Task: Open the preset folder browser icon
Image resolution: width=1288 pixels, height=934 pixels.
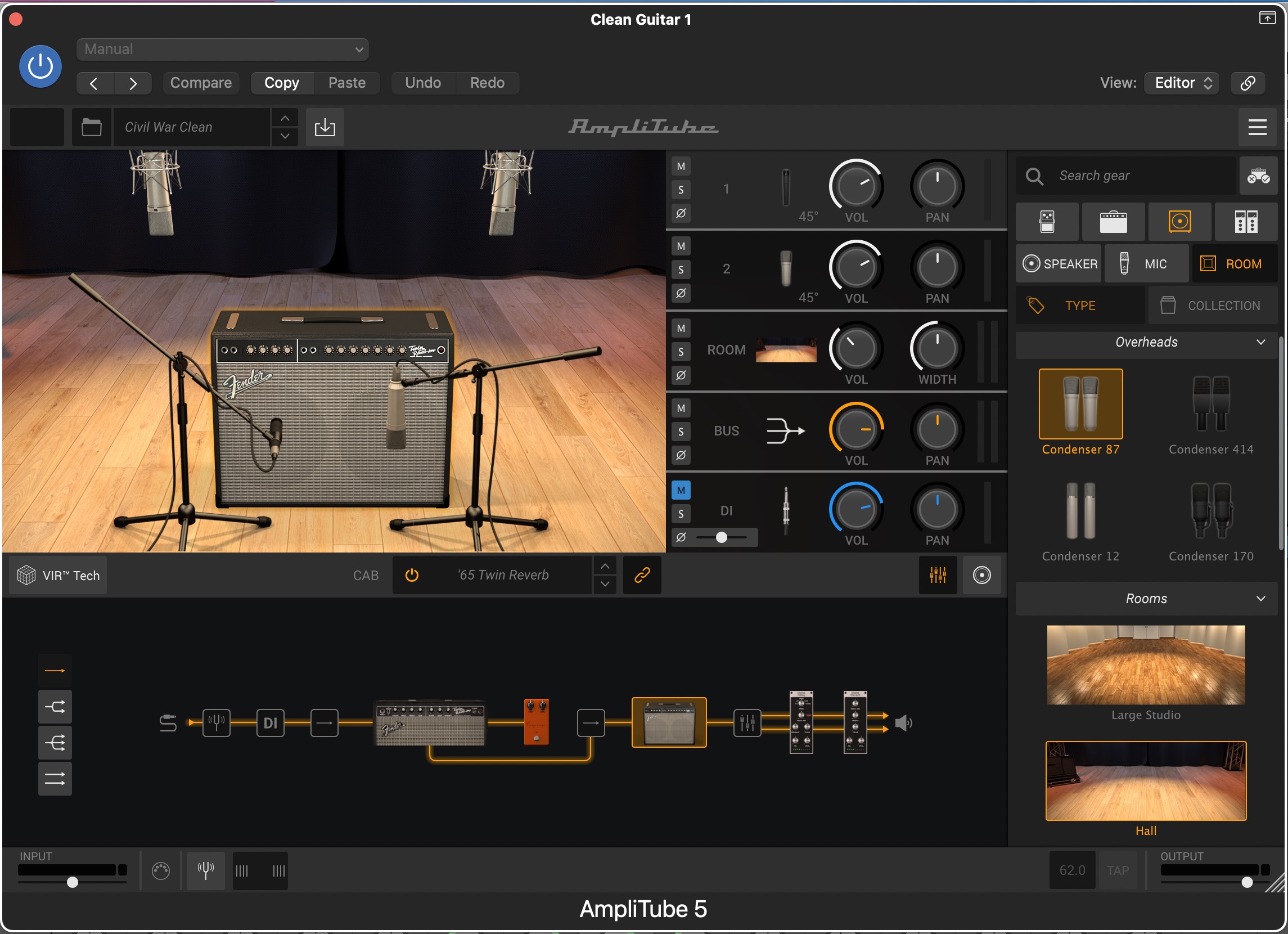Action: click(92, 127)
